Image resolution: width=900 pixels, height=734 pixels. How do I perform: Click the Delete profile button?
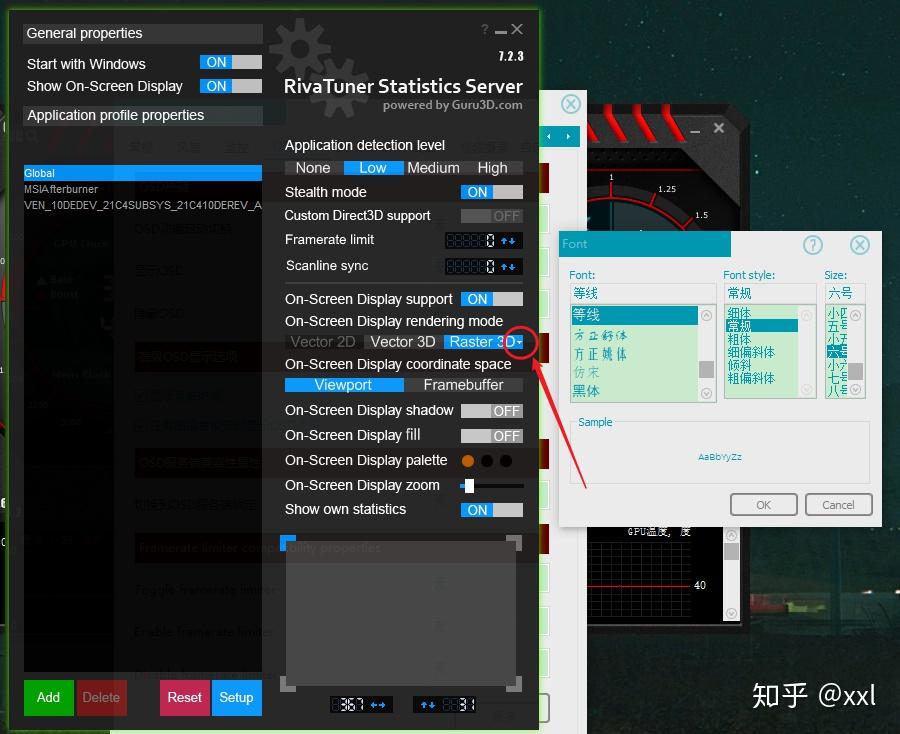pyautogui.click(x=101, y=698)
